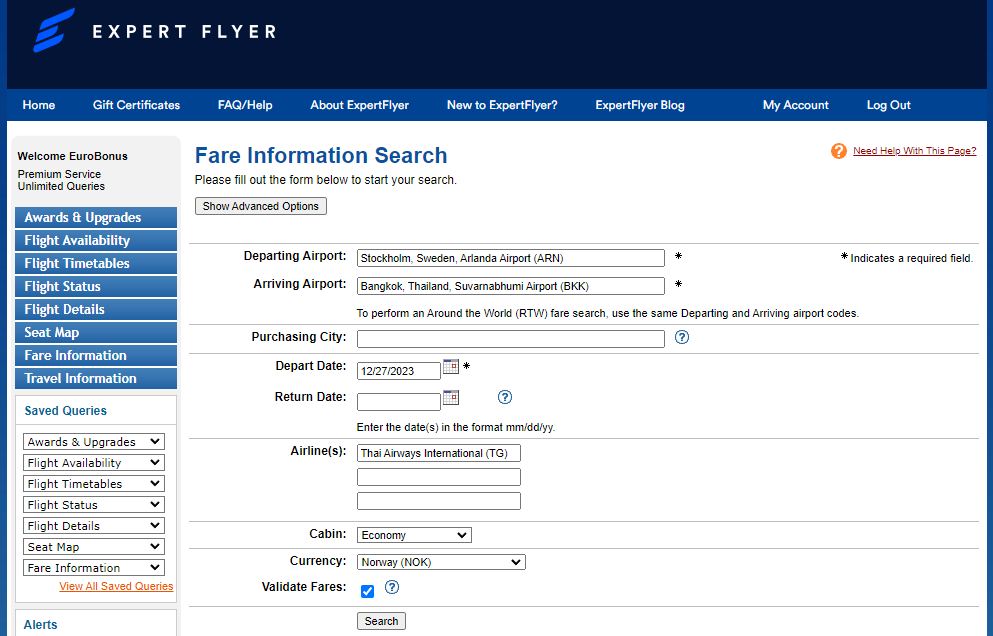
Task: Expand Flight Availability saved queries dropdown
Action: click(94, 462)
